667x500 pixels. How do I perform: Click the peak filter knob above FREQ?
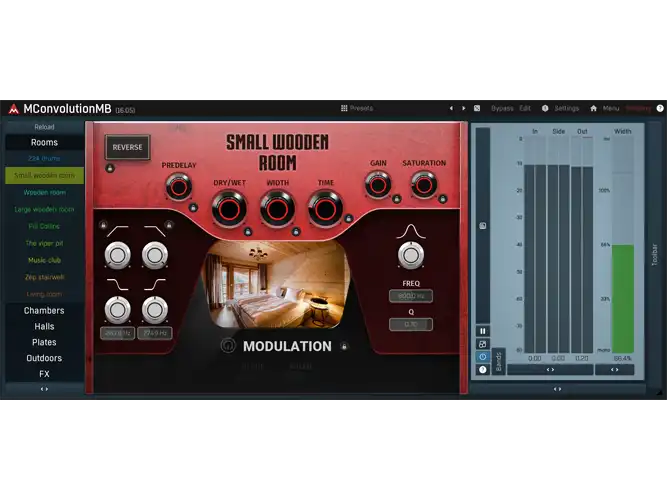(x=411, y=255)
